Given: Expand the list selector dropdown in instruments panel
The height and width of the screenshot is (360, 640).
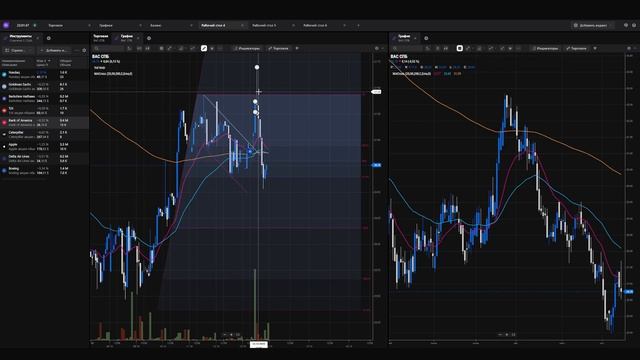Looking at the screenshot, I should pyautogui.click(x=18, y=50).
